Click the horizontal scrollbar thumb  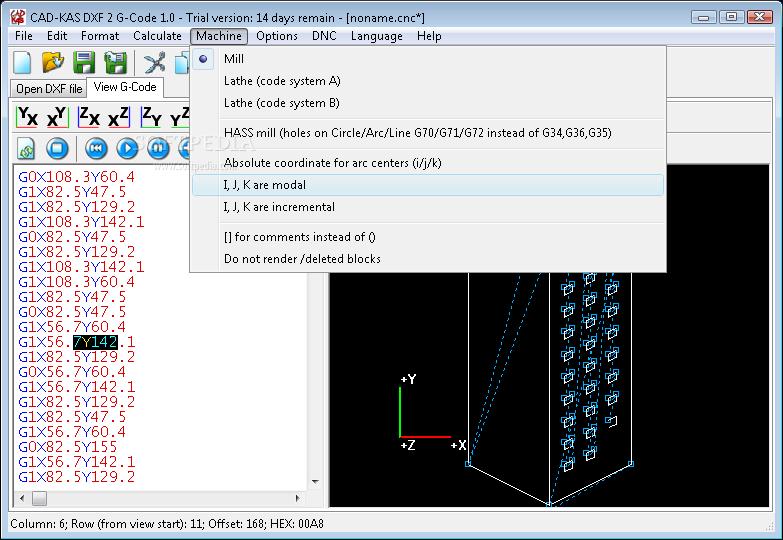tap(39, 498)
